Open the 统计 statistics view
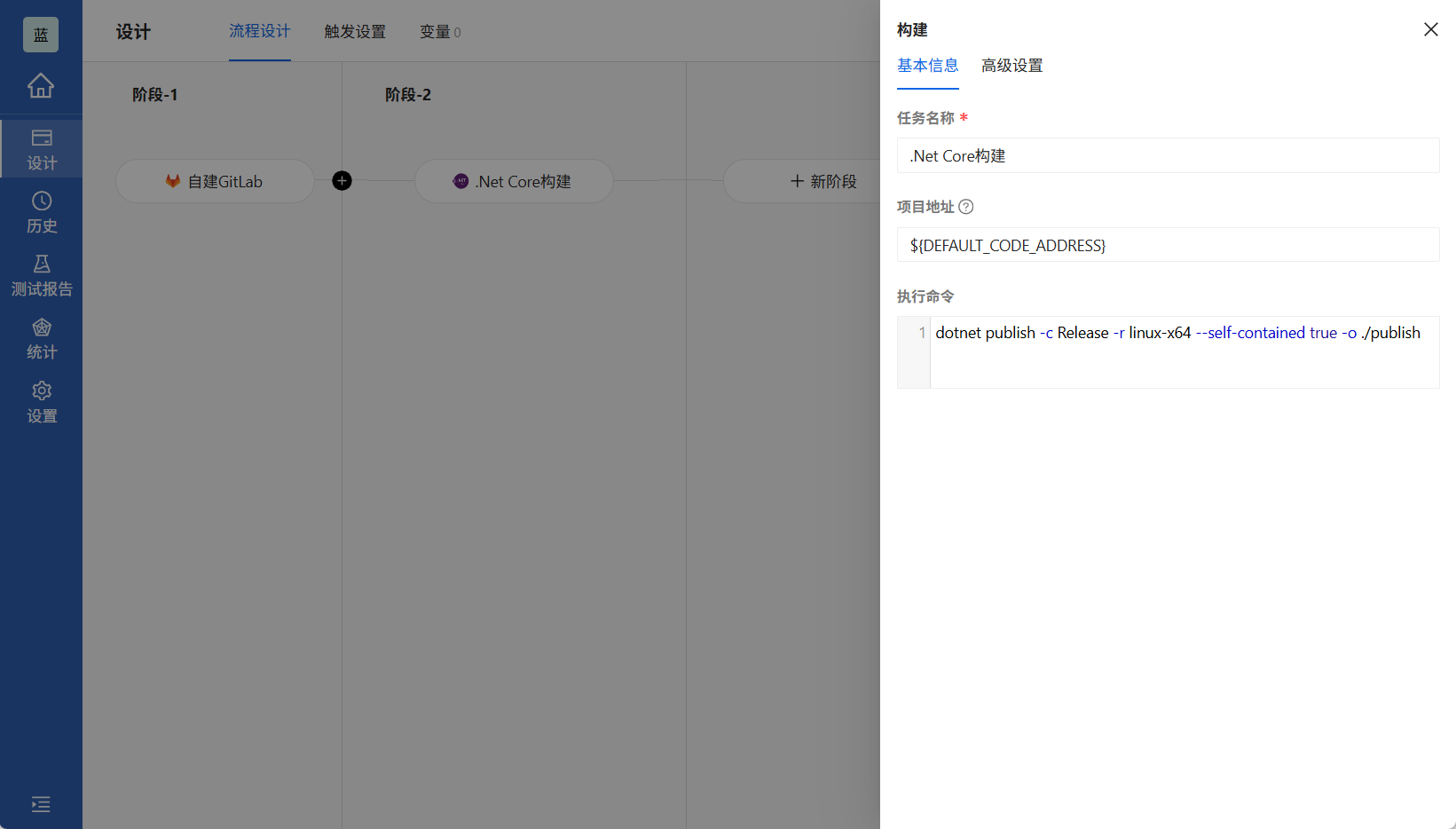This screenshot has height=829, width=1456. point(41,337)
